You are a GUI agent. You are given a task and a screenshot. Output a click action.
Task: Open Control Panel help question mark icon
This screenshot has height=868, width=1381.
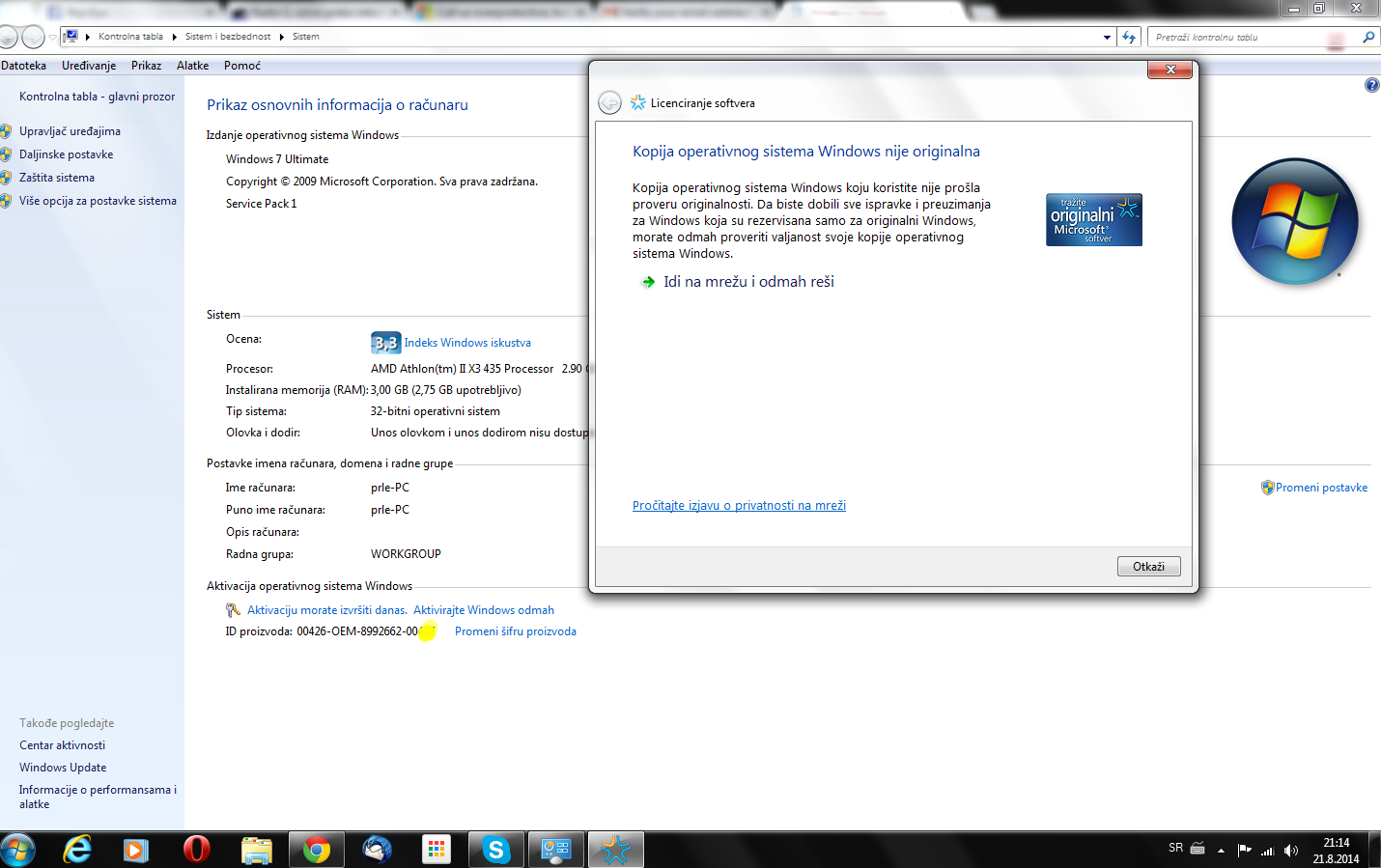tap(1372, 85)
